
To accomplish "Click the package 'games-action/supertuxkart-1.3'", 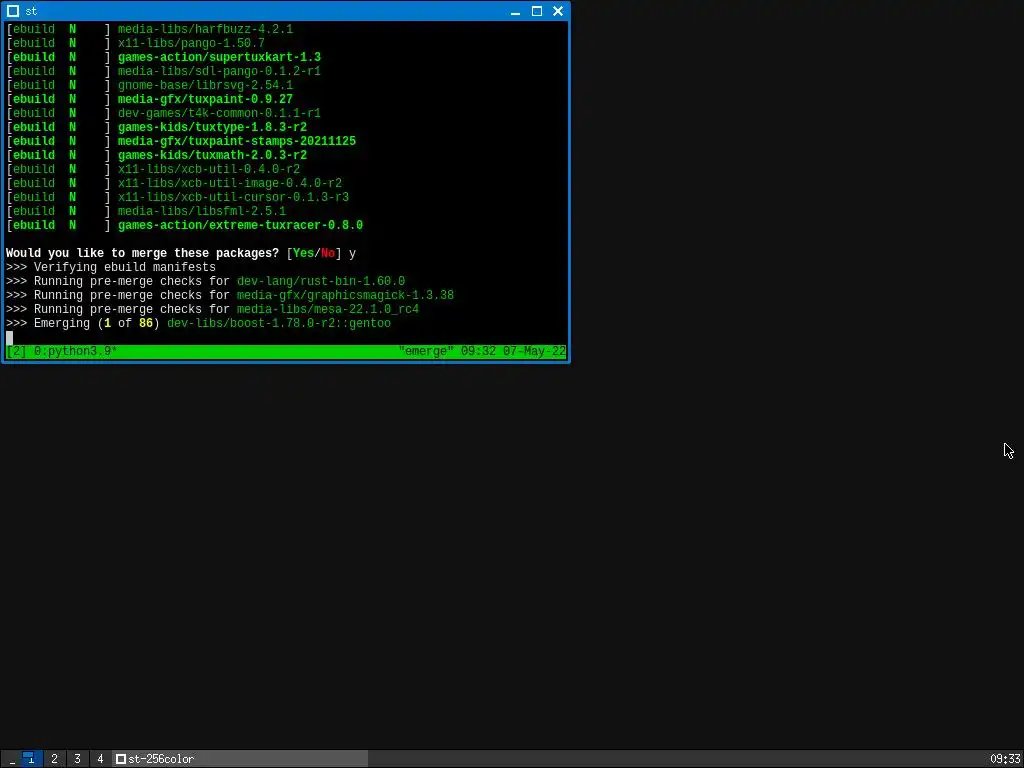I will [x=219, y=57].
